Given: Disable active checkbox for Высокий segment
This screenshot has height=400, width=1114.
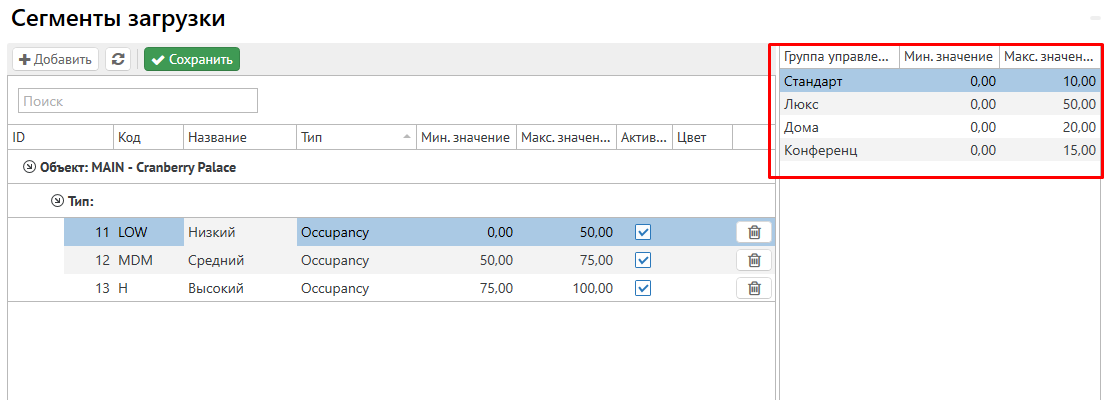Looking at the screenshot, I should tap(643, 288).
